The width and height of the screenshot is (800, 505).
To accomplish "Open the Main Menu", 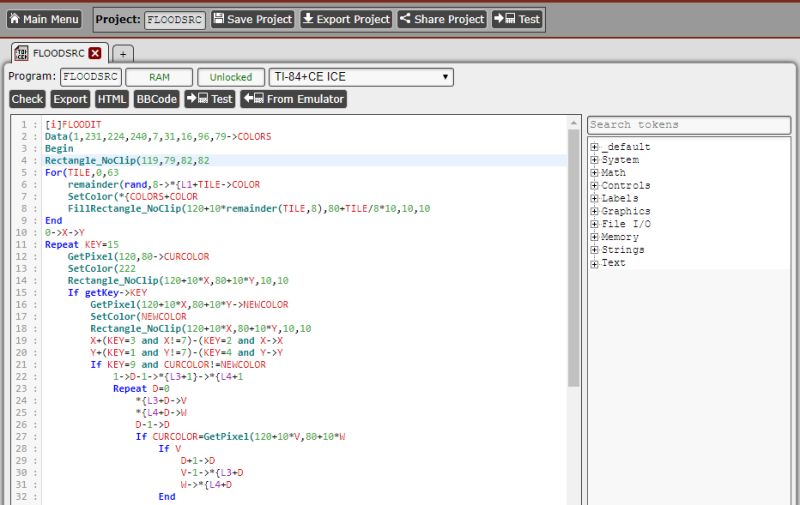I will coord(44,19).
